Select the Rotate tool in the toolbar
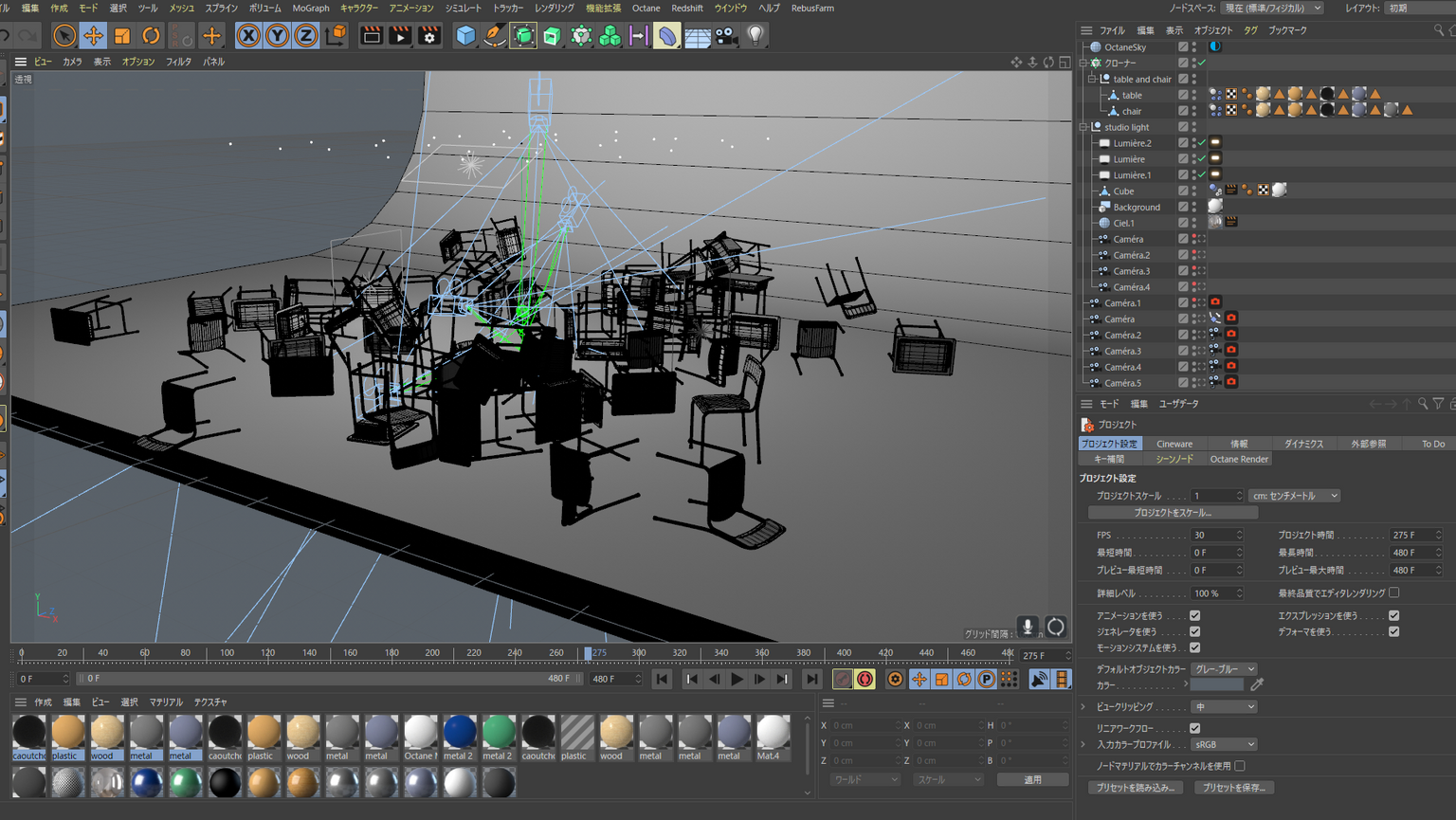The image size is (1456, 820). point(151,36)
